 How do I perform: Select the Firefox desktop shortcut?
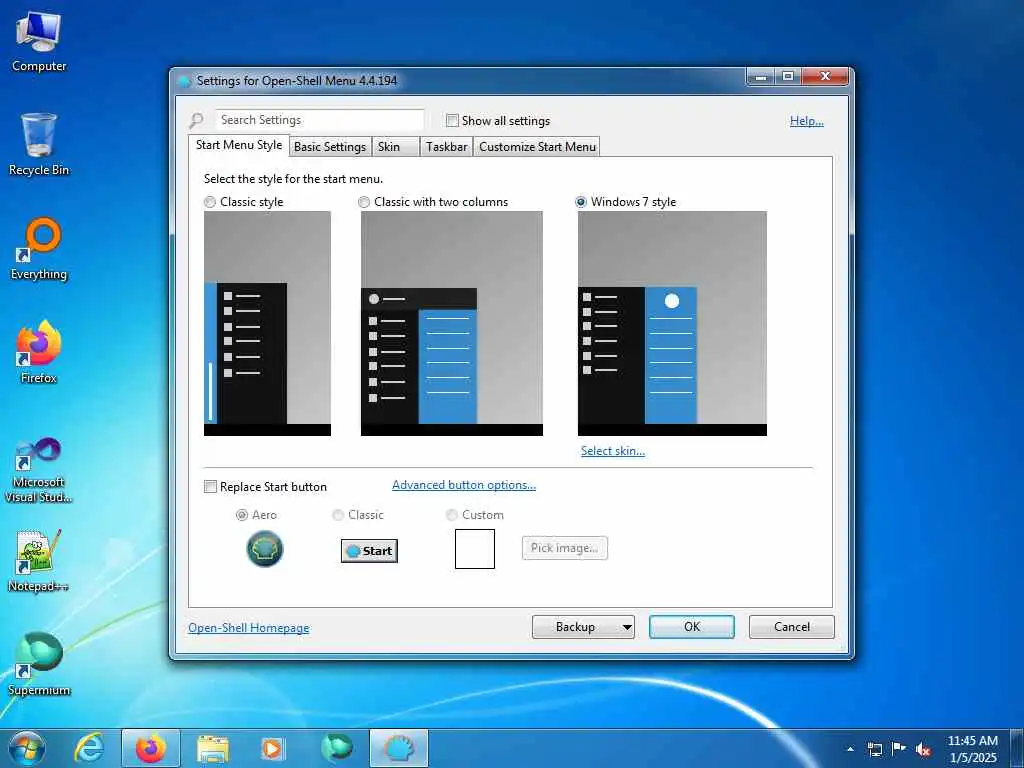(39, 353)
